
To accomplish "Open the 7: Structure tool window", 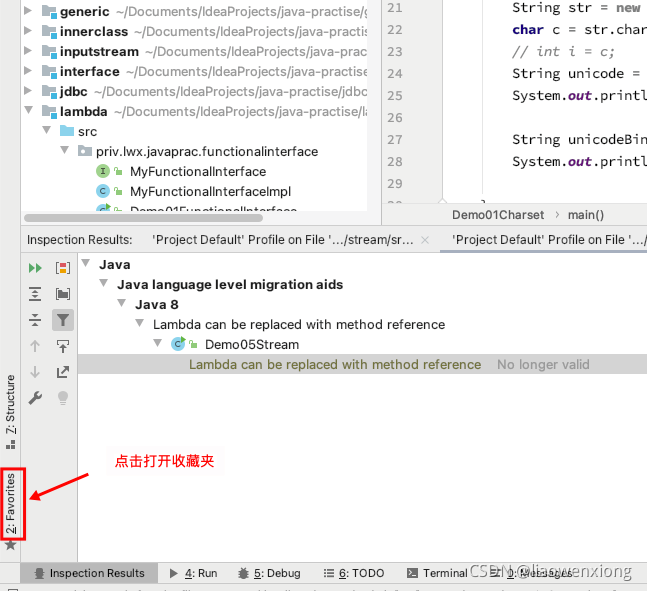I will pyautogui.click(x=11, y=404).
